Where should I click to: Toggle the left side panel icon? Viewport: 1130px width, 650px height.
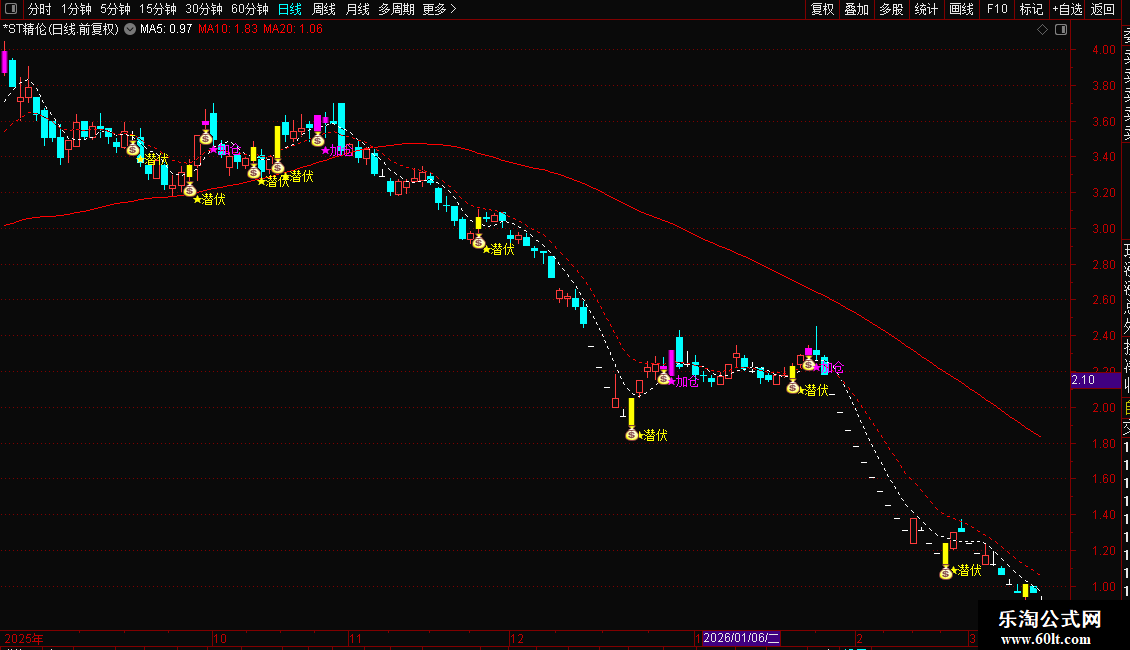pyautogui.click(x=11, y=9)
